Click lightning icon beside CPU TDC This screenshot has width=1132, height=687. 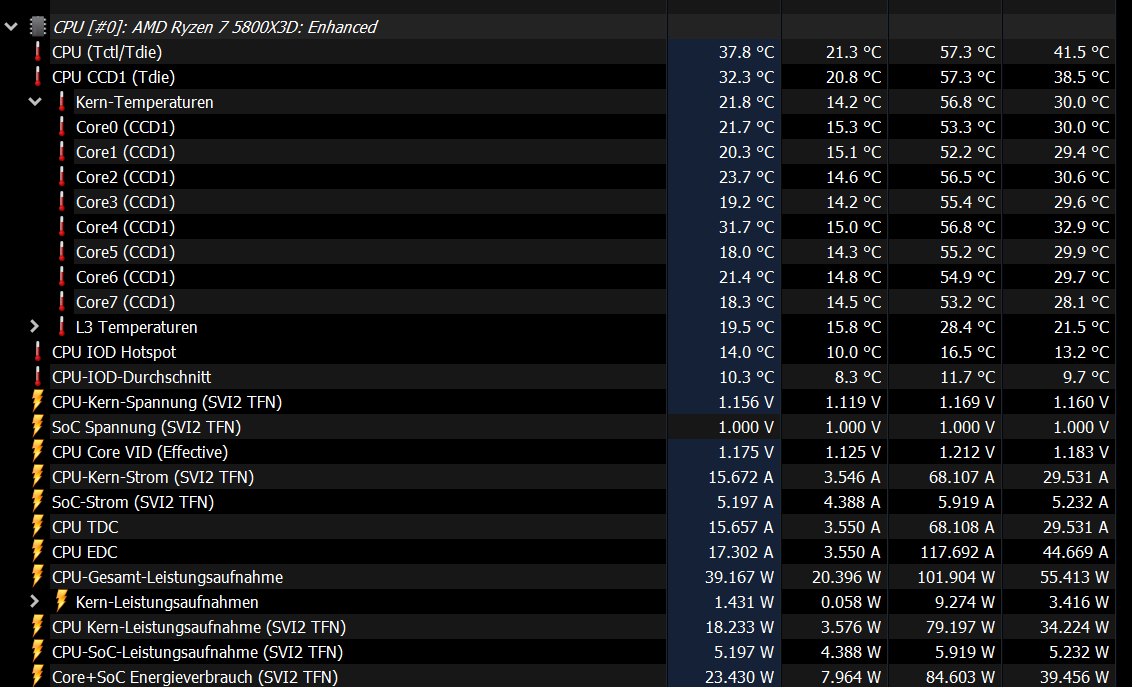38,526
